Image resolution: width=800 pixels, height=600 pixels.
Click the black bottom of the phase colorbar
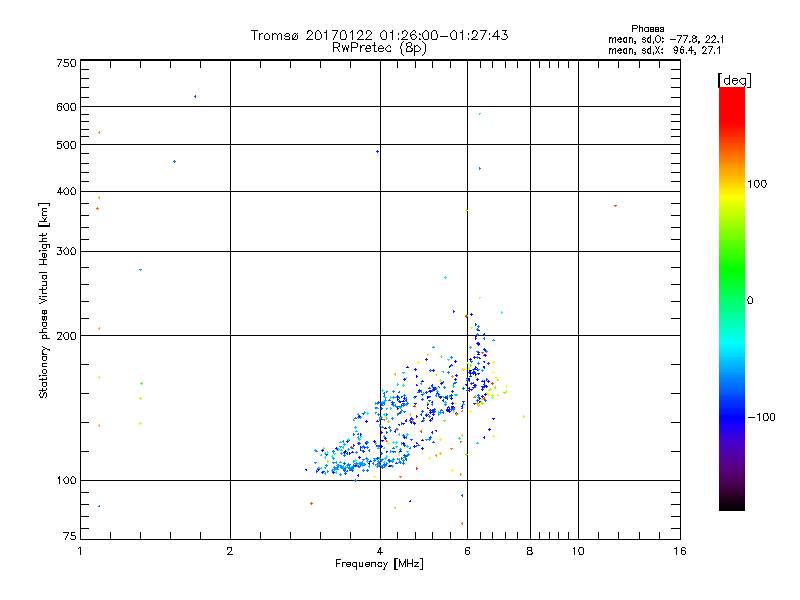pyautogui.click(x=732, y=503)
